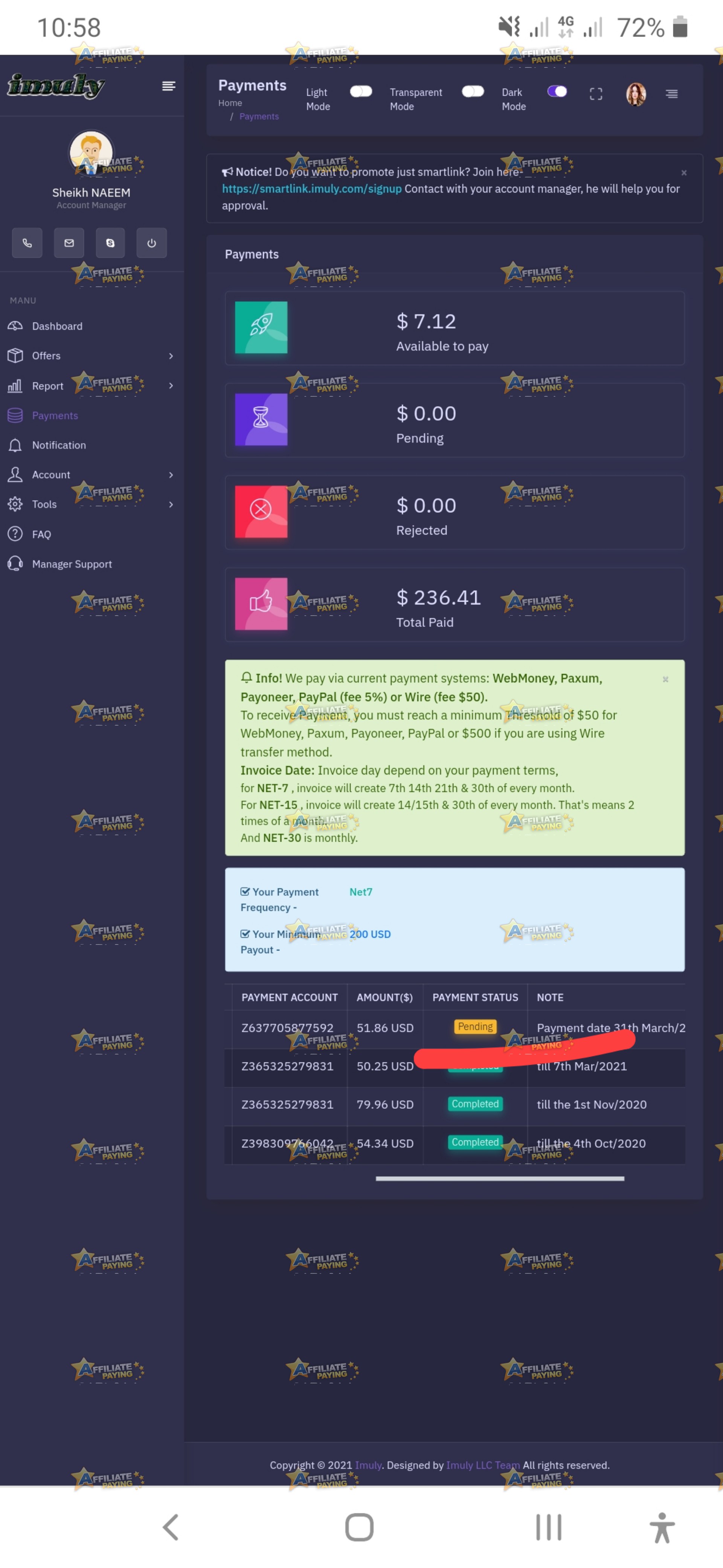Image resolution: width=723 pixels, height=1568 pixels.
Task: Go to Home breadcrumb
Action: 230,103
